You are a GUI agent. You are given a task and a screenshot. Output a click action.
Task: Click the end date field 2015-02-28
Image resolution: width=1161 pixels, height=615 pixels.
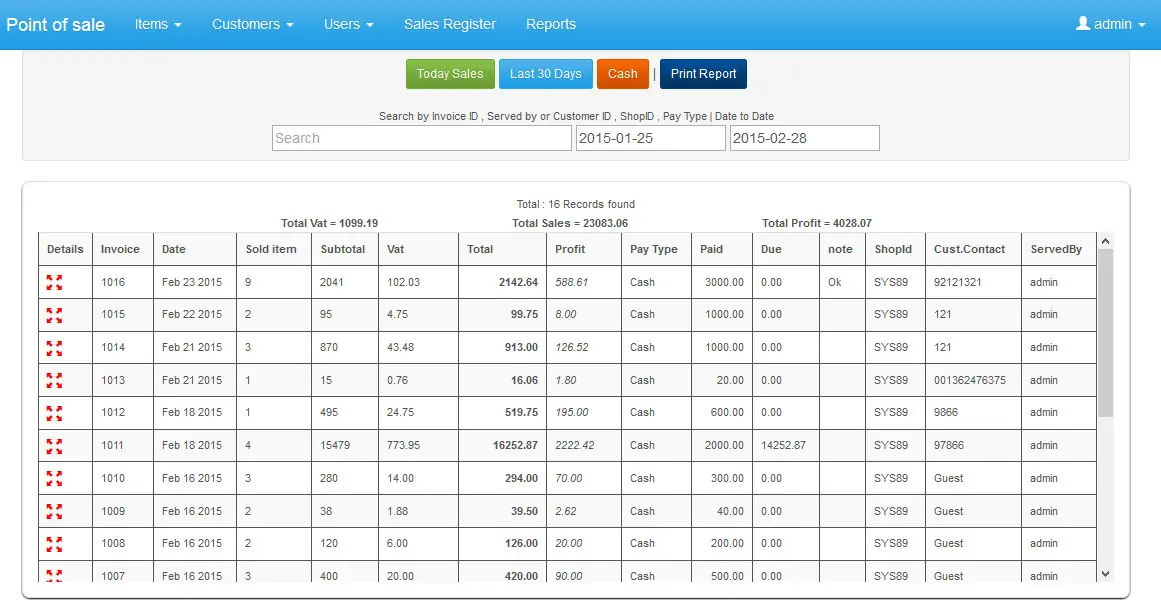(x=805, y=138)
